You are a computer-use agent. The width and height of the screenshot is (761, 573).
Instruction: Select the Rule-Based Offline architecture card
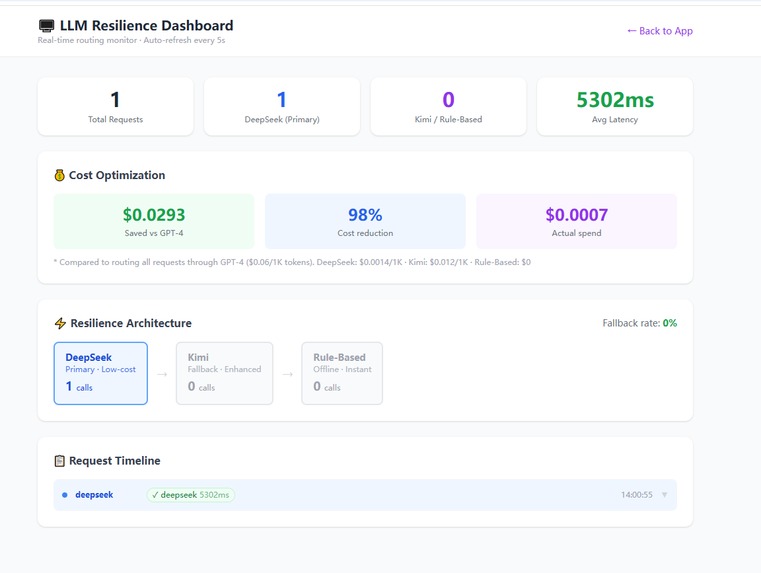click(342, 373)
